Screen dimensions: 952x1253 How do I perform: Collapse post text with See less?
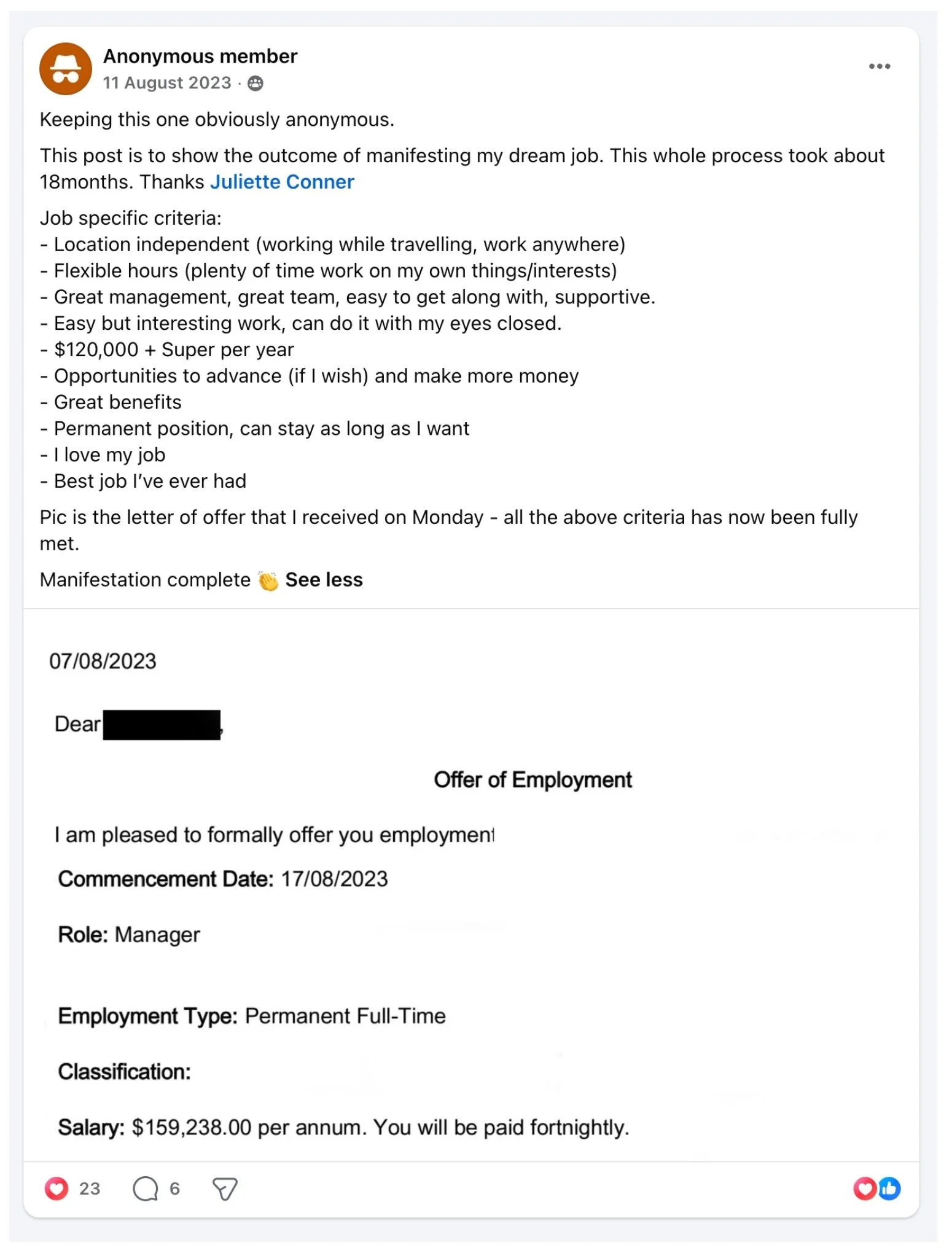pyautogui.click(x=324, y=580)
